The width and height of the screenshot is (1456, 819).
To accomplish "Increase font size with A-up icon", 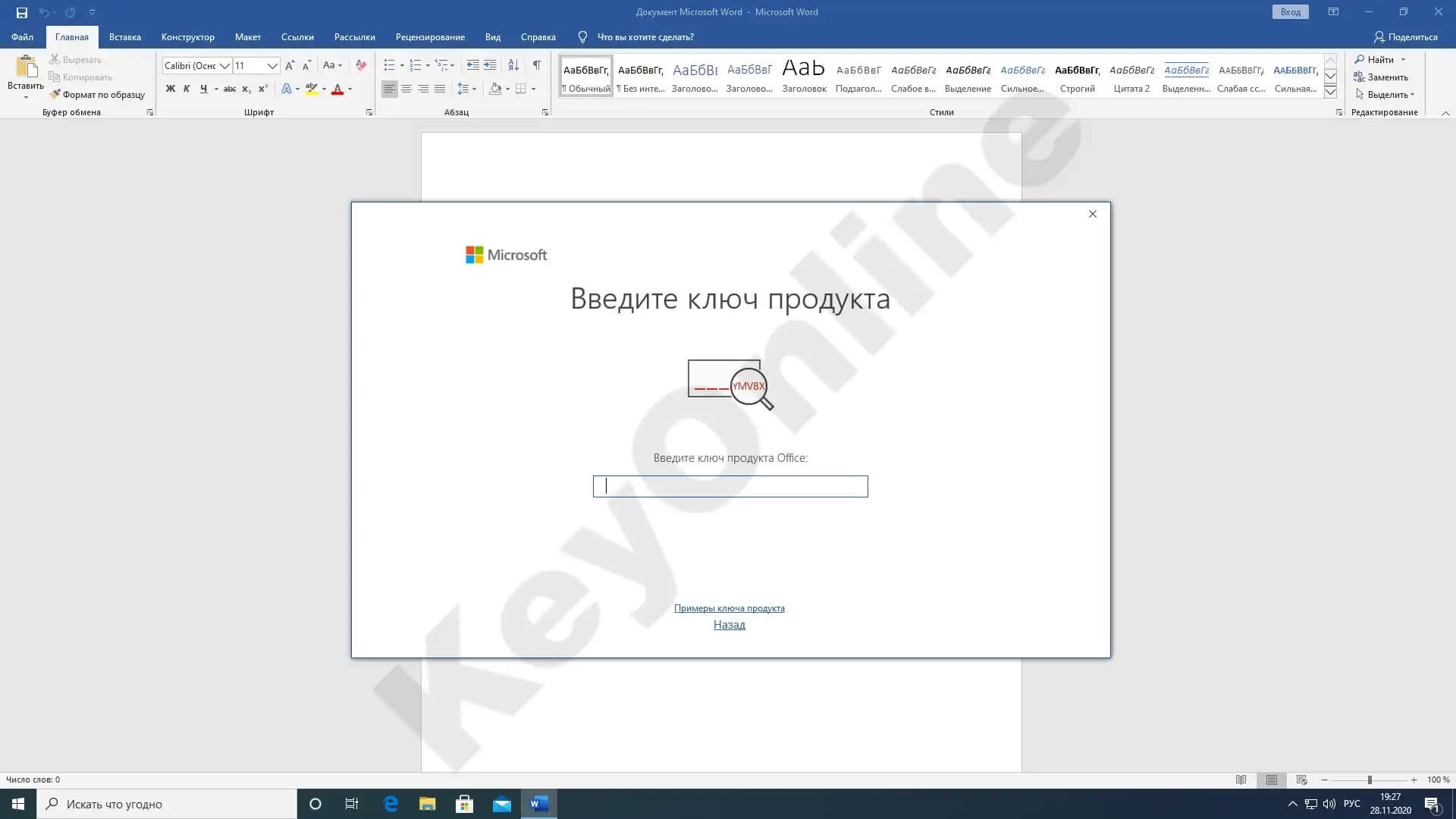I will 290,66.
